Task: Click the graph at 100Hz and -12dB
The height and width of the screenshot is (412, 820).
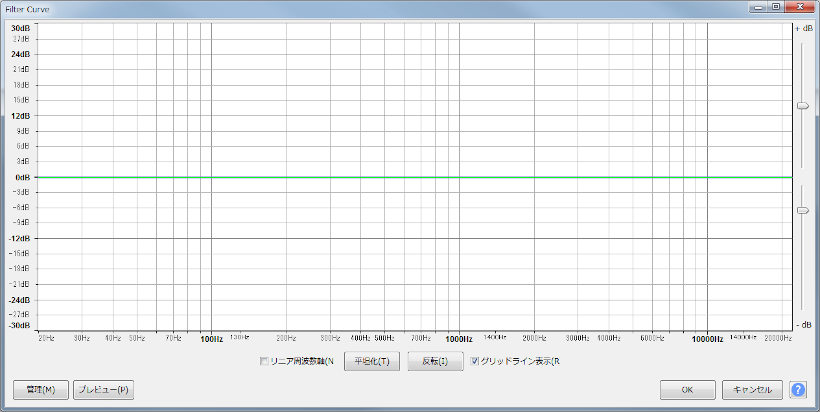Action: [x=212, y=238]
